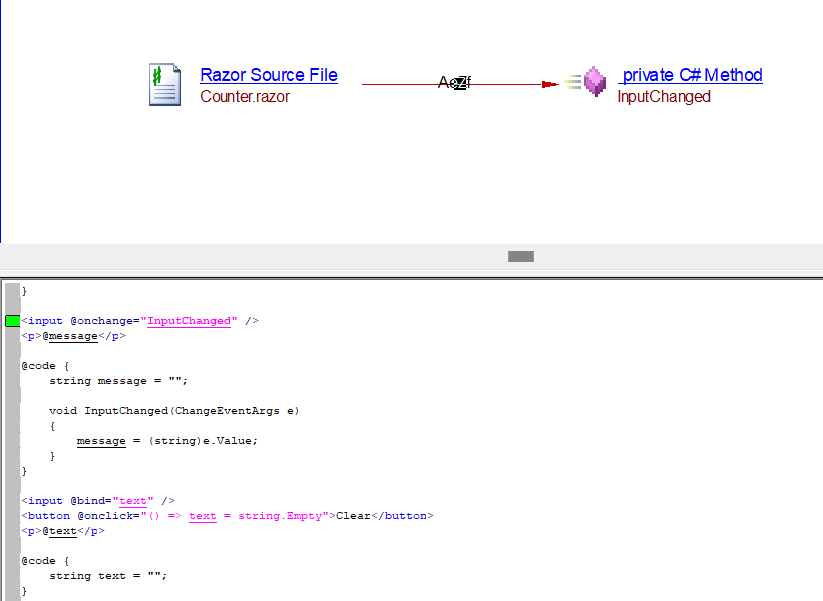
Task: Click underlined message in the assignment line
Action: coord(101,441)
